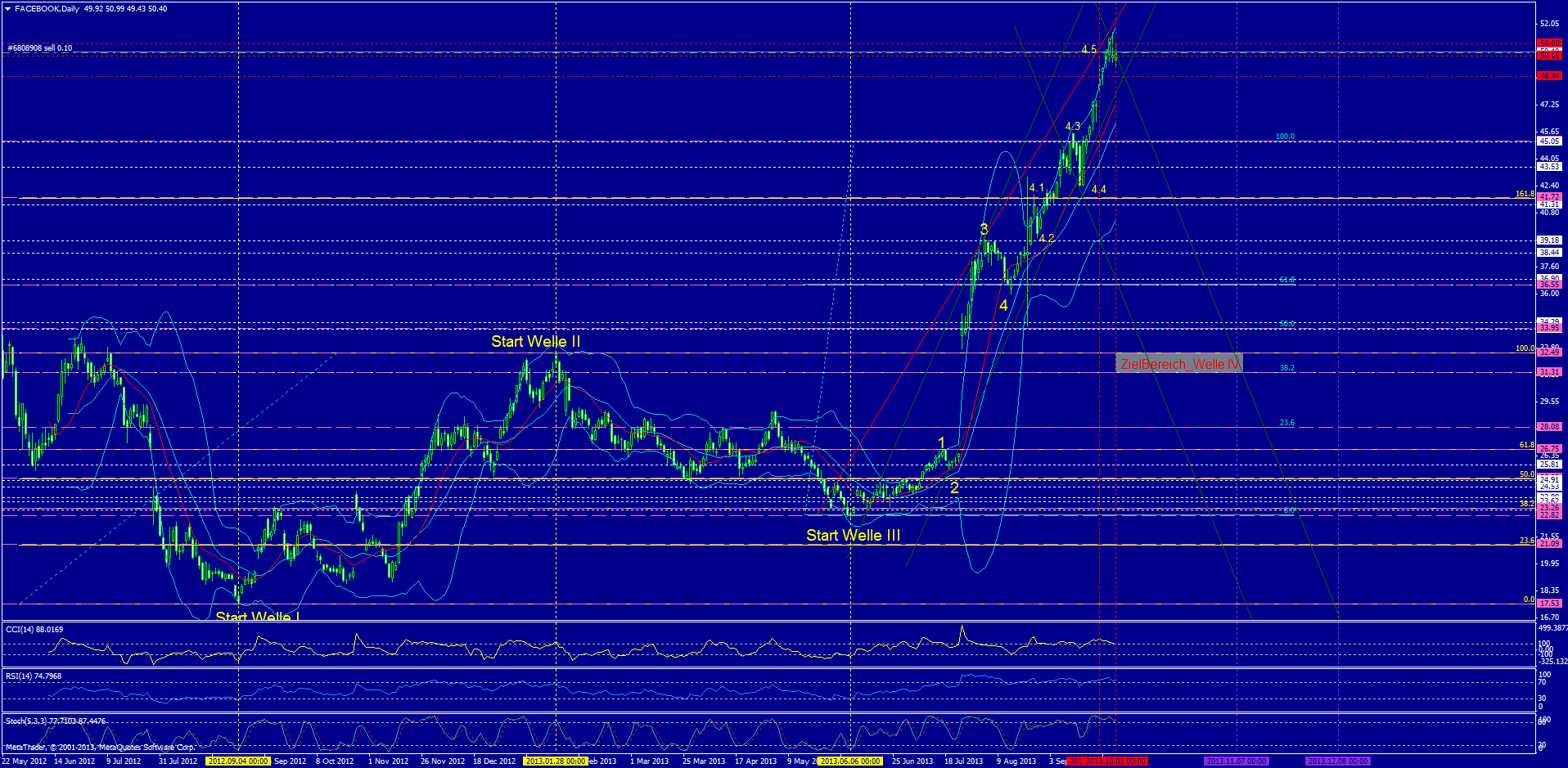Click the 39.18 price tag
This screenshot has width=1568, height=768.
pos(1549,240)
